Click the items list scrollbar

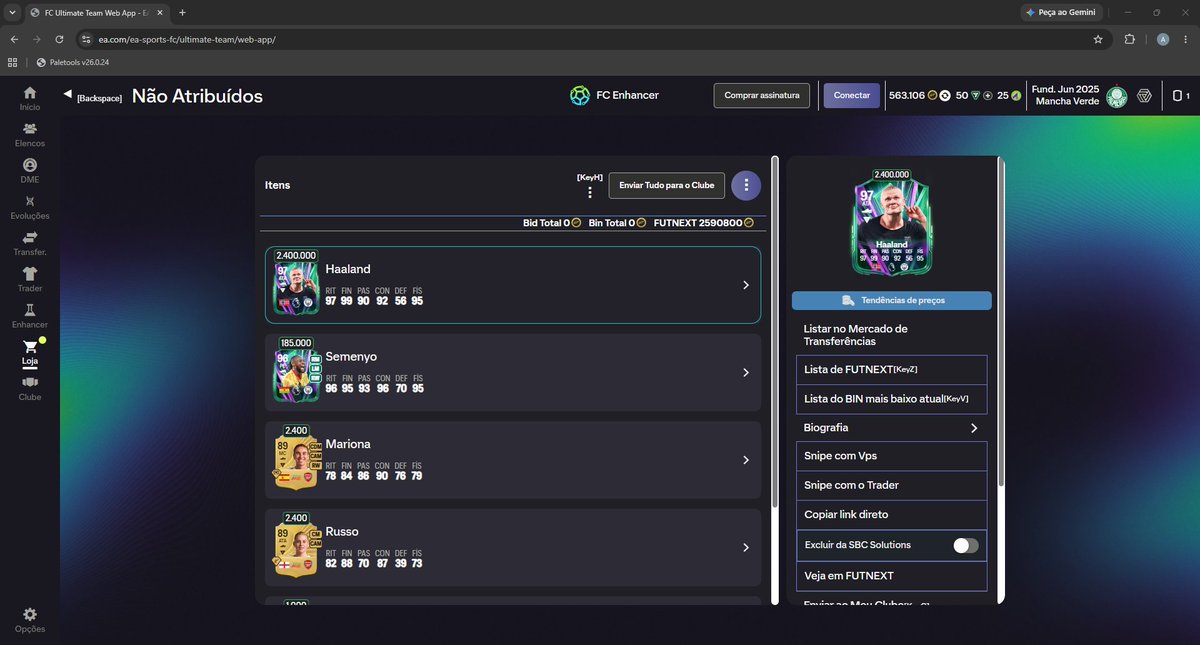coord(774,330)
